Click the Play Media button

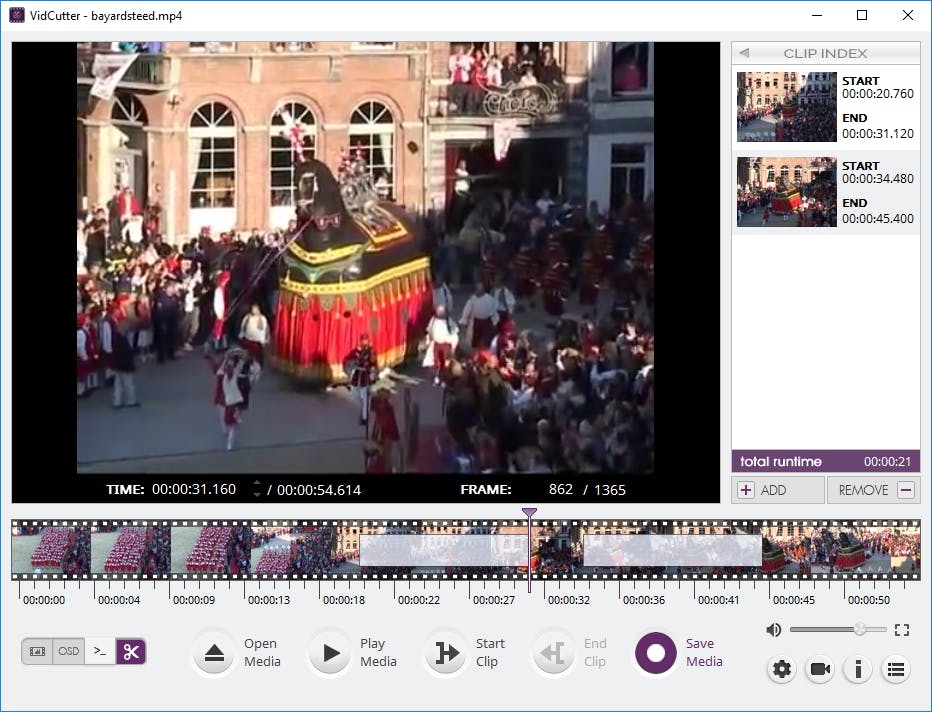(x=330, y=653)
